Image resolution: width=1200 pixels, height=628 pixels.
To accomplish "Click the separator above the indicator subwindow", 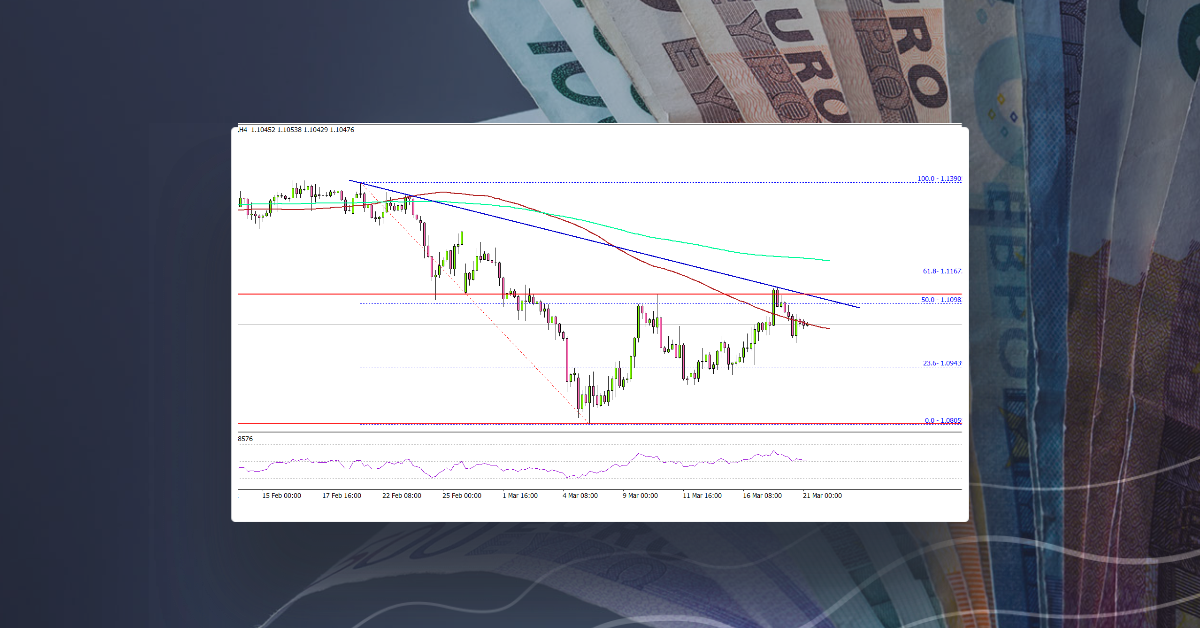I will [x=600, y=432].
